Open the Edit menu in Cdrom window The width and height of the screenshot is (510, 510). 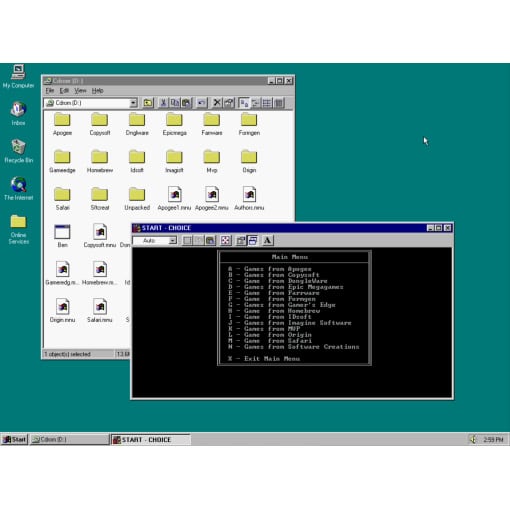click(64, 91)
